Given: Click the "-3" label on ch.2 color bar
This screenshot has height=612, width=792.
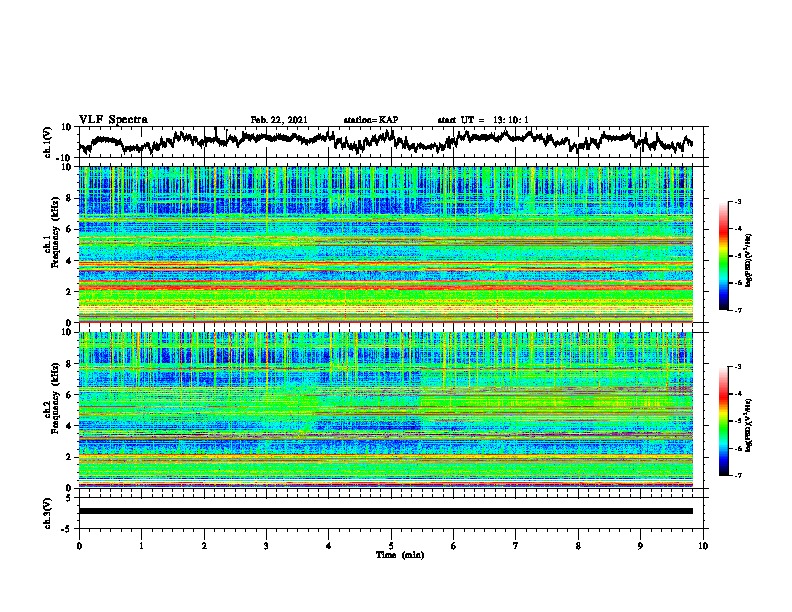Looking at the screenshot, I should (x=737, y=367).
